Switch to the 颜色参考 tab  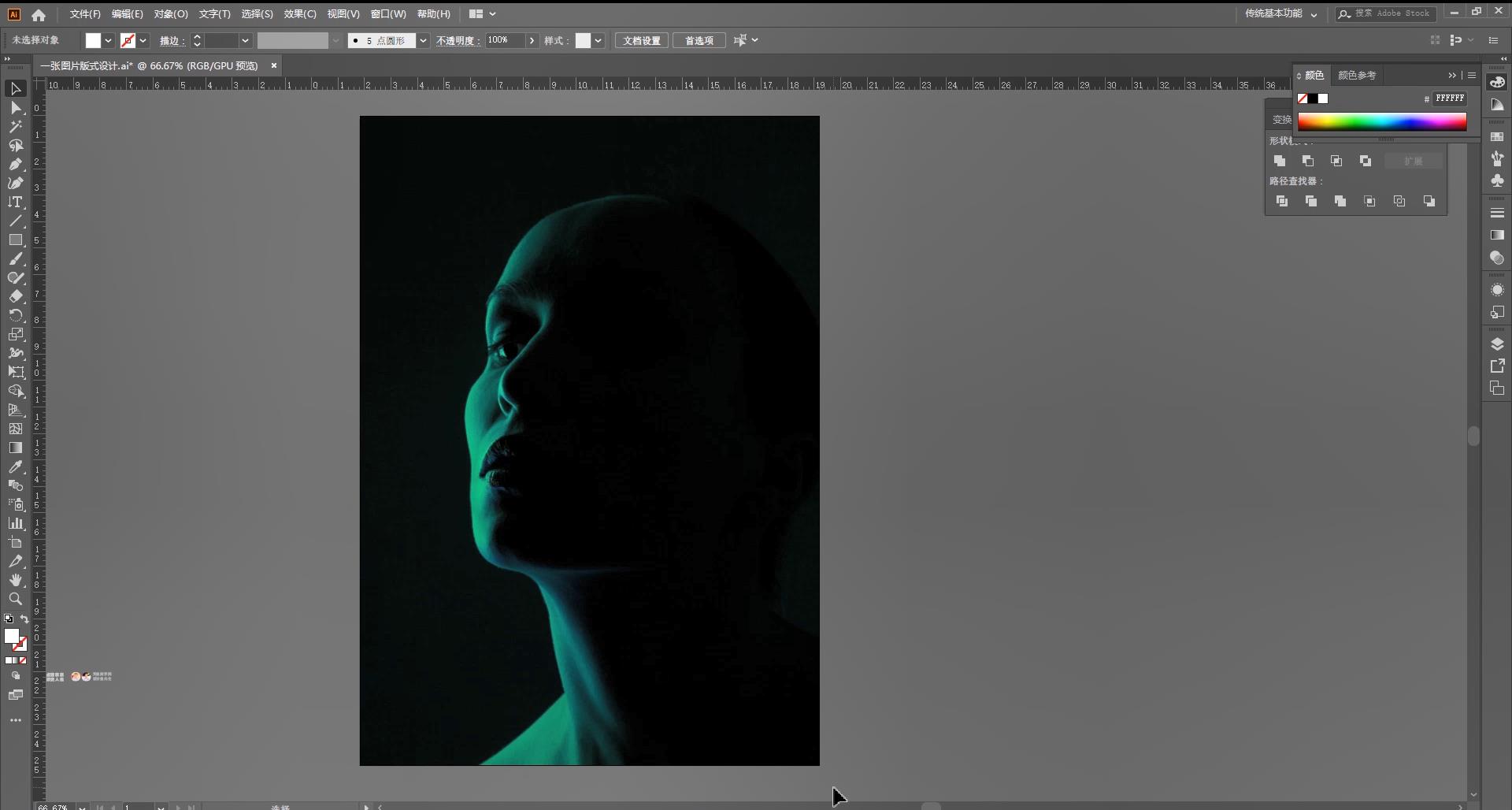click(1357, 76)
